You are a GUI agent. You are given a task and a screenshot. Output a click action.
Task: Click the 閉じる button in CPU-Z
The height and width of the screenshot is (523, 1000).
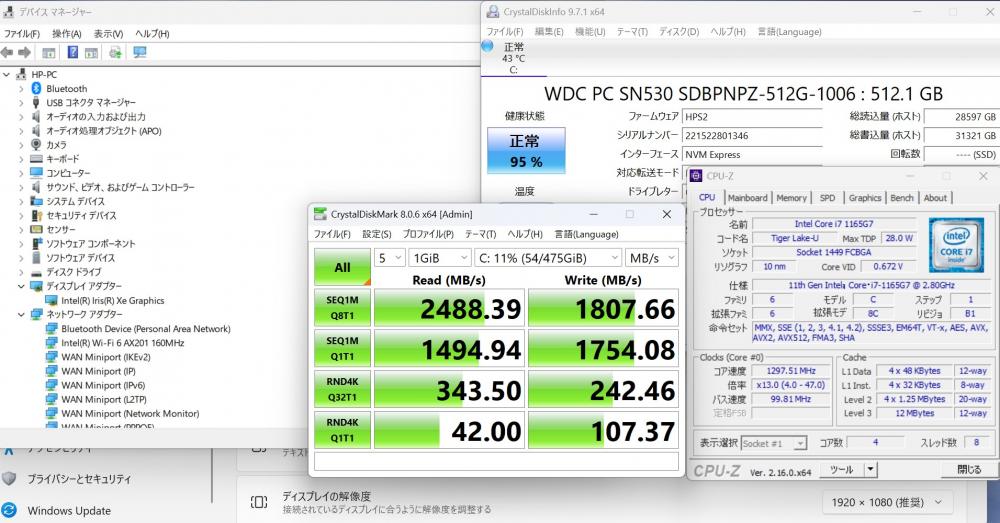[969, 469]
